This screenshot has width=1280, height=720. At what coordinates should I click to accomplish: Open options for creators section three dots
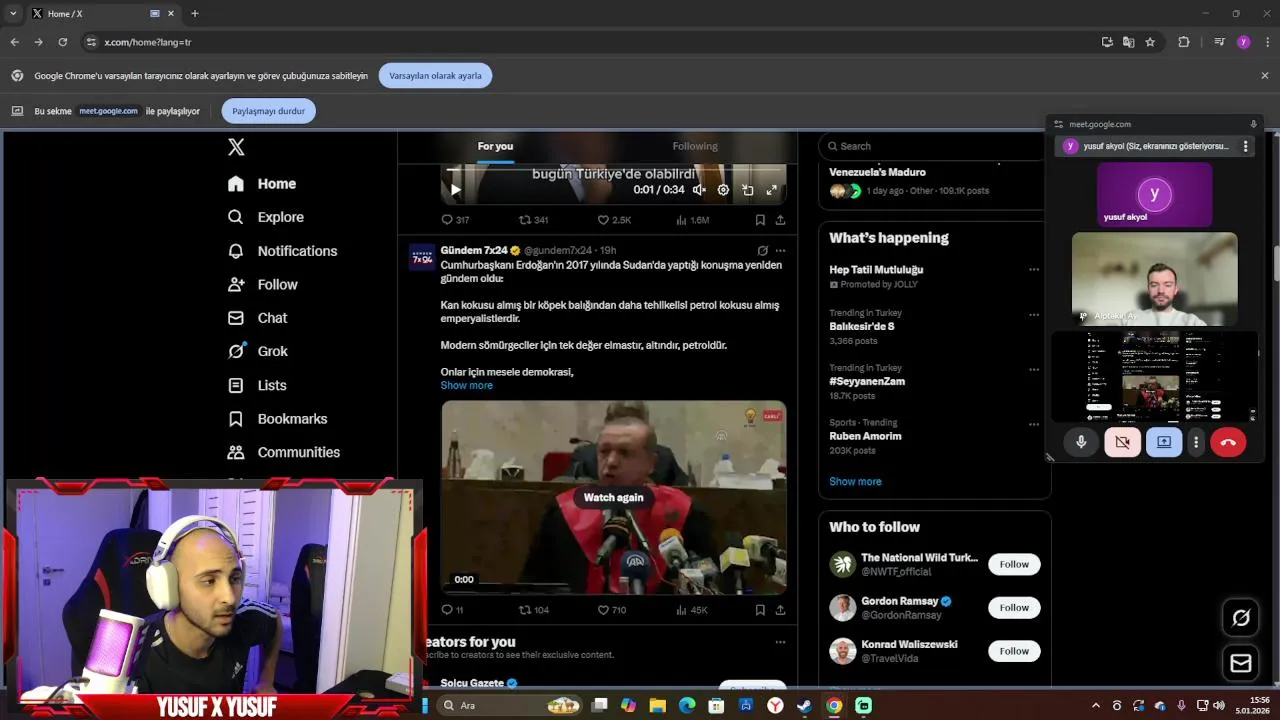pos(780,642)
